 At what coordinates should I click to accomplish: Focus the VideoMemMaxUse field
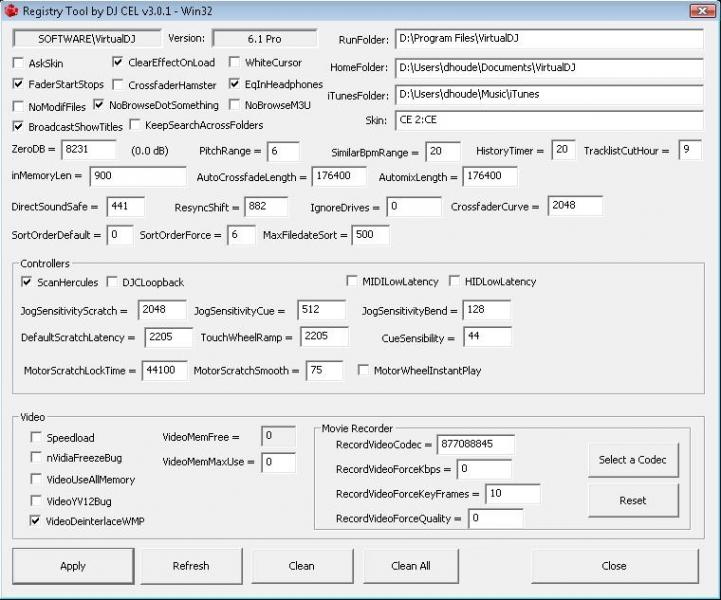pyautogui.click(x=278, y=462)
